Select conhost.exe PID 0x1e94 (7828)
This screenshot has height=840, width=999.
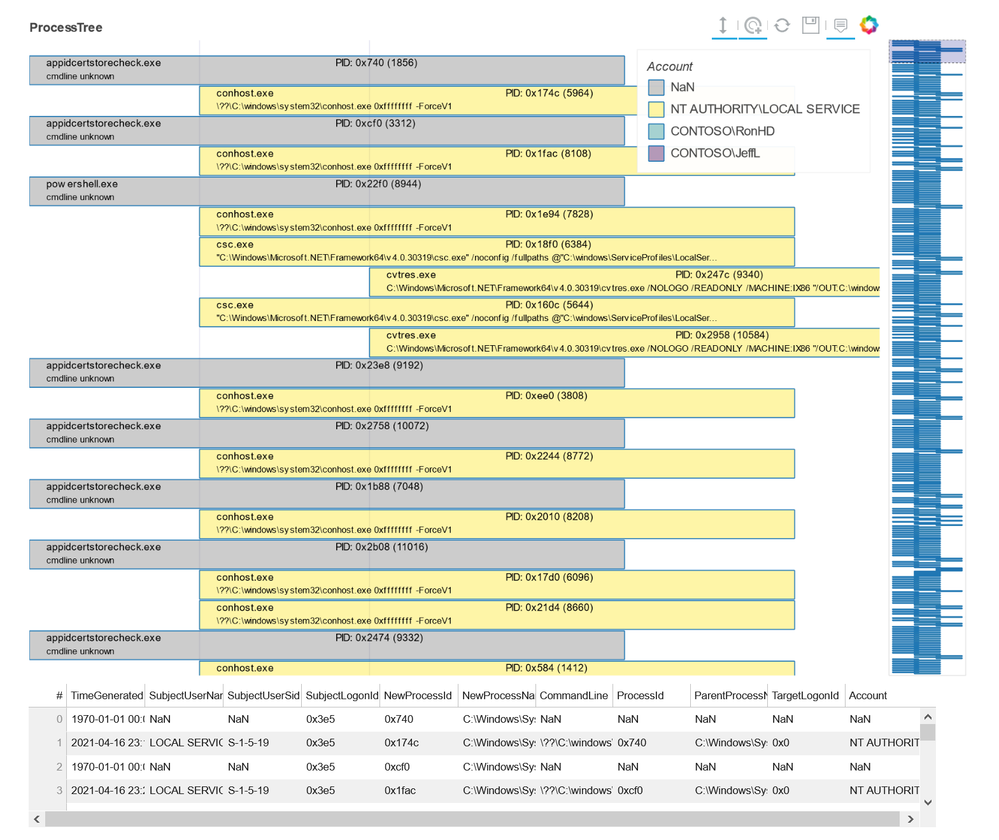coord(497,221)
